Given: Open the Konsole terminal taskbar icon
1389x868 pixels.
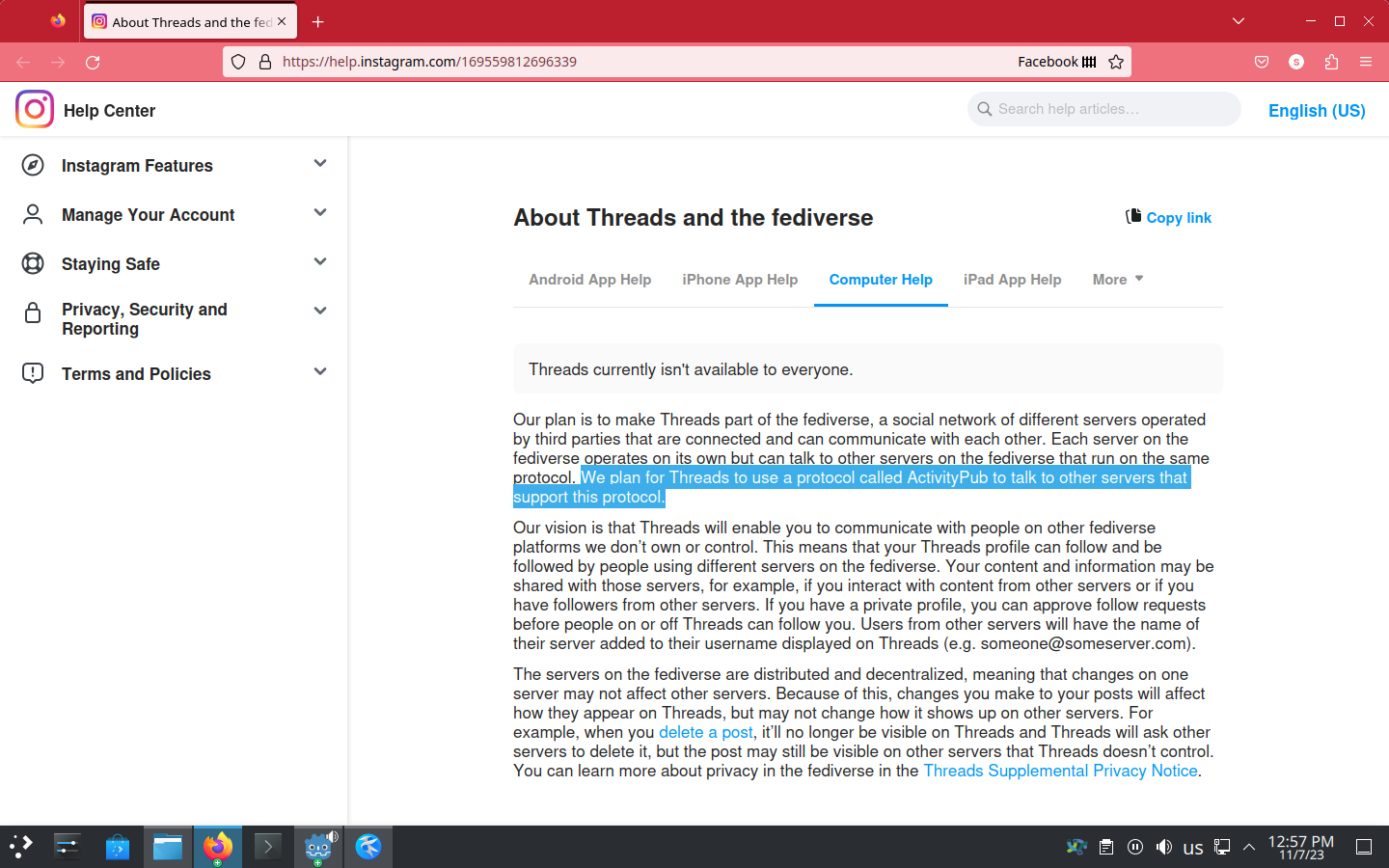Looking at the screenshot, I should click(268, 847).
